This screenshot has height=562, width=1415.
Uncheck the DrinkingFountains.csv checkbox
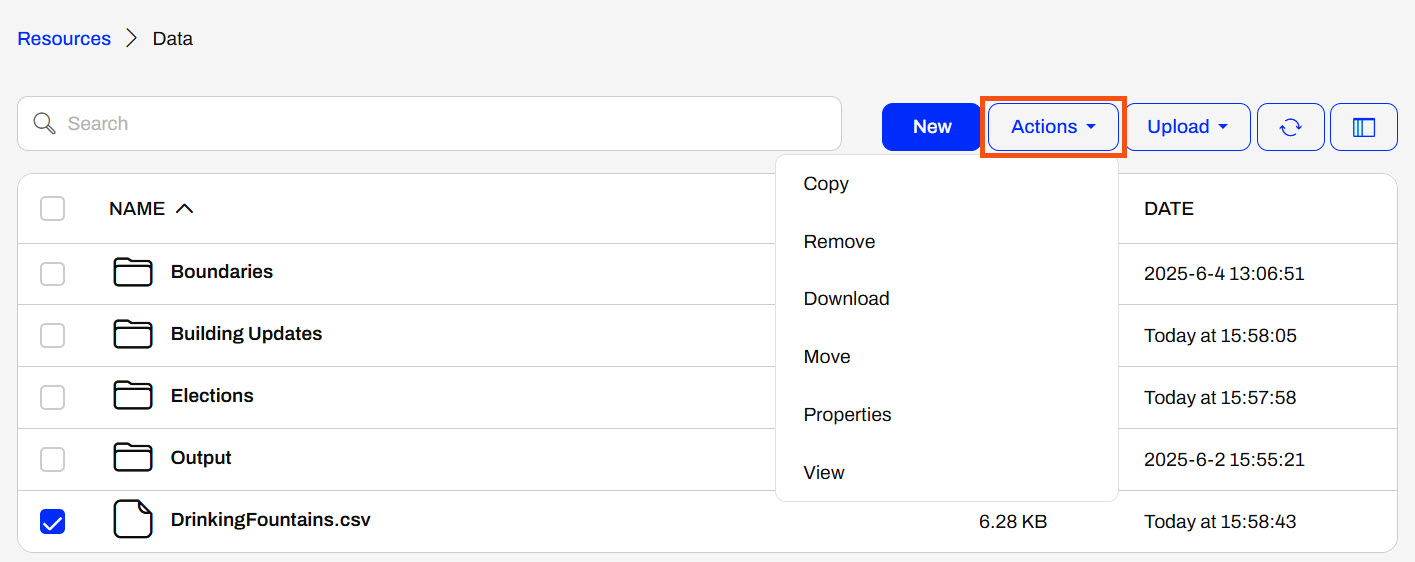click(52, 521)
